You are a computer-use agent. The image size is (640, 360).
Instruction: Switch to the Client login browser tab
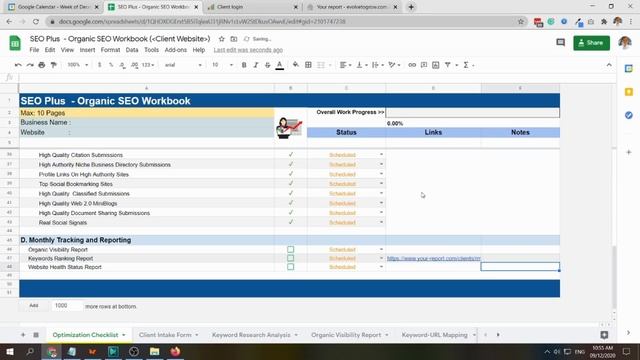point(252,7)
